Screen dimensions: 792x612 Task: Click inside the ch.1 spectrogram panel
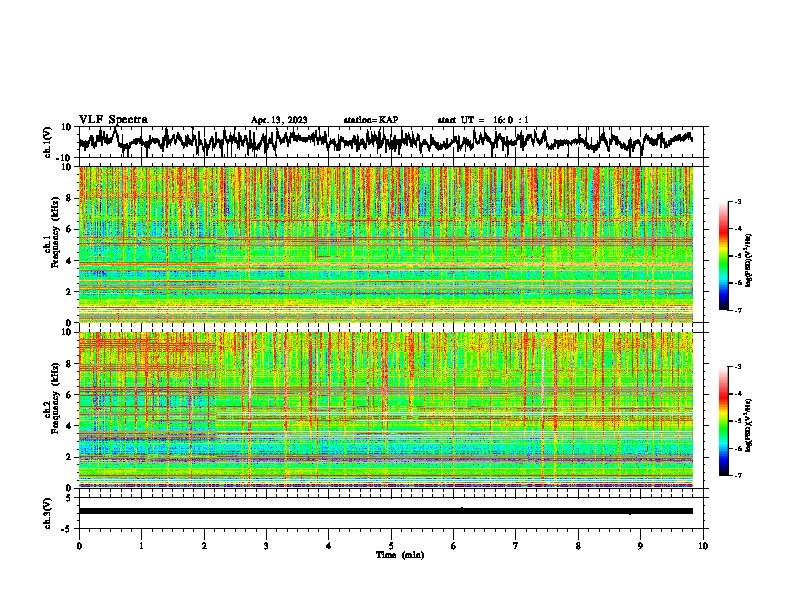pos(385,244)
